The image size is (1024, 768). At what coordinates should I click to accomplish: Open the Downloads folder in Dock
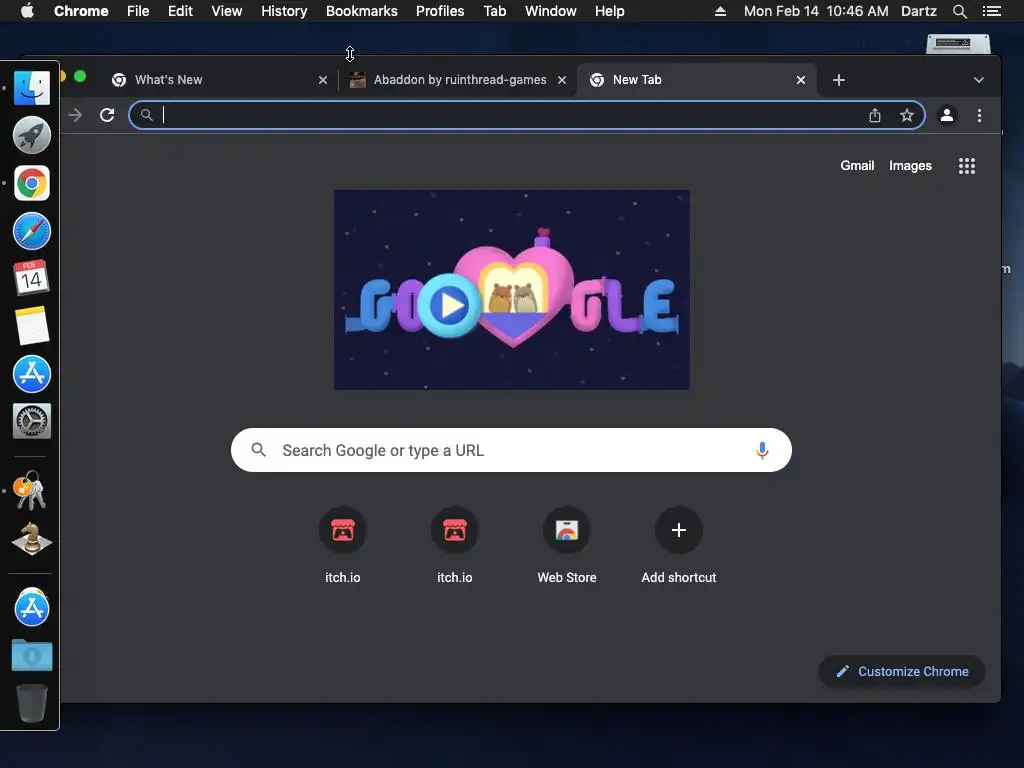point(31,655)
